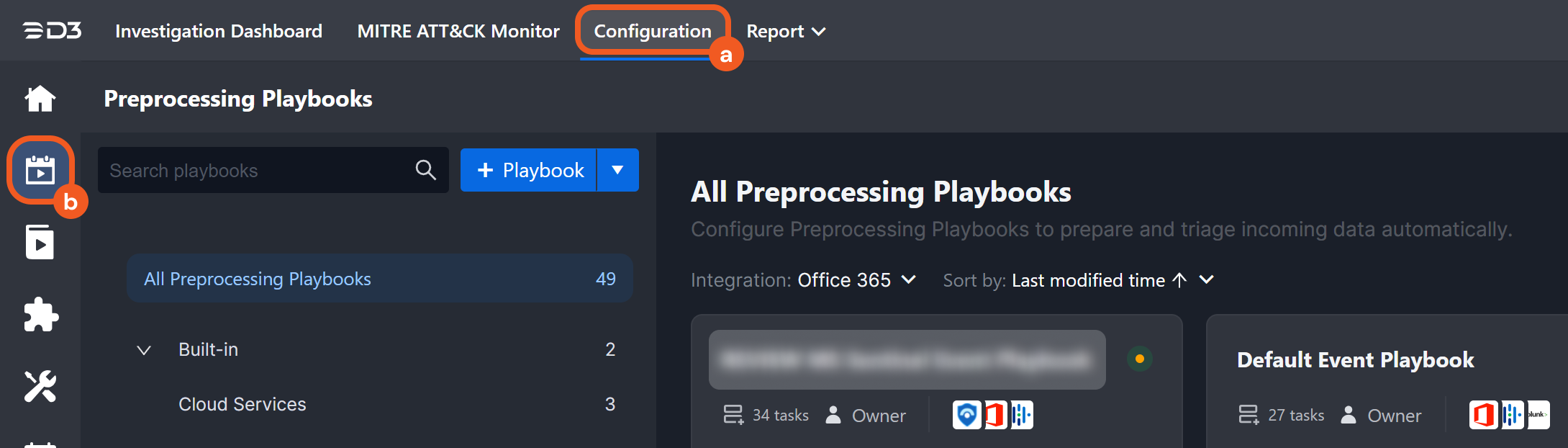Click the orange status dot indicator
This screenshot has width=1568, height=448.
tap(1139, 359)
